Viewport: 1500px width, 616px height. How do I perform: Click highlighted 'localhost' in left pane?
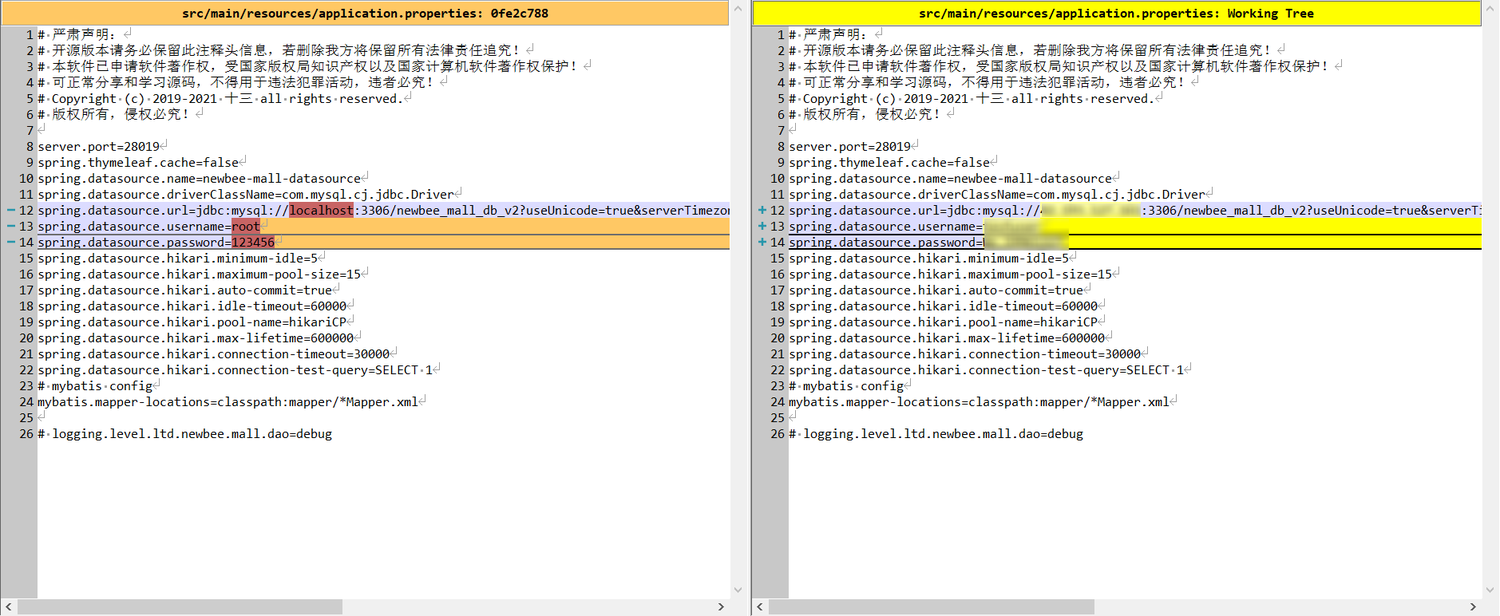click(321, 211)
